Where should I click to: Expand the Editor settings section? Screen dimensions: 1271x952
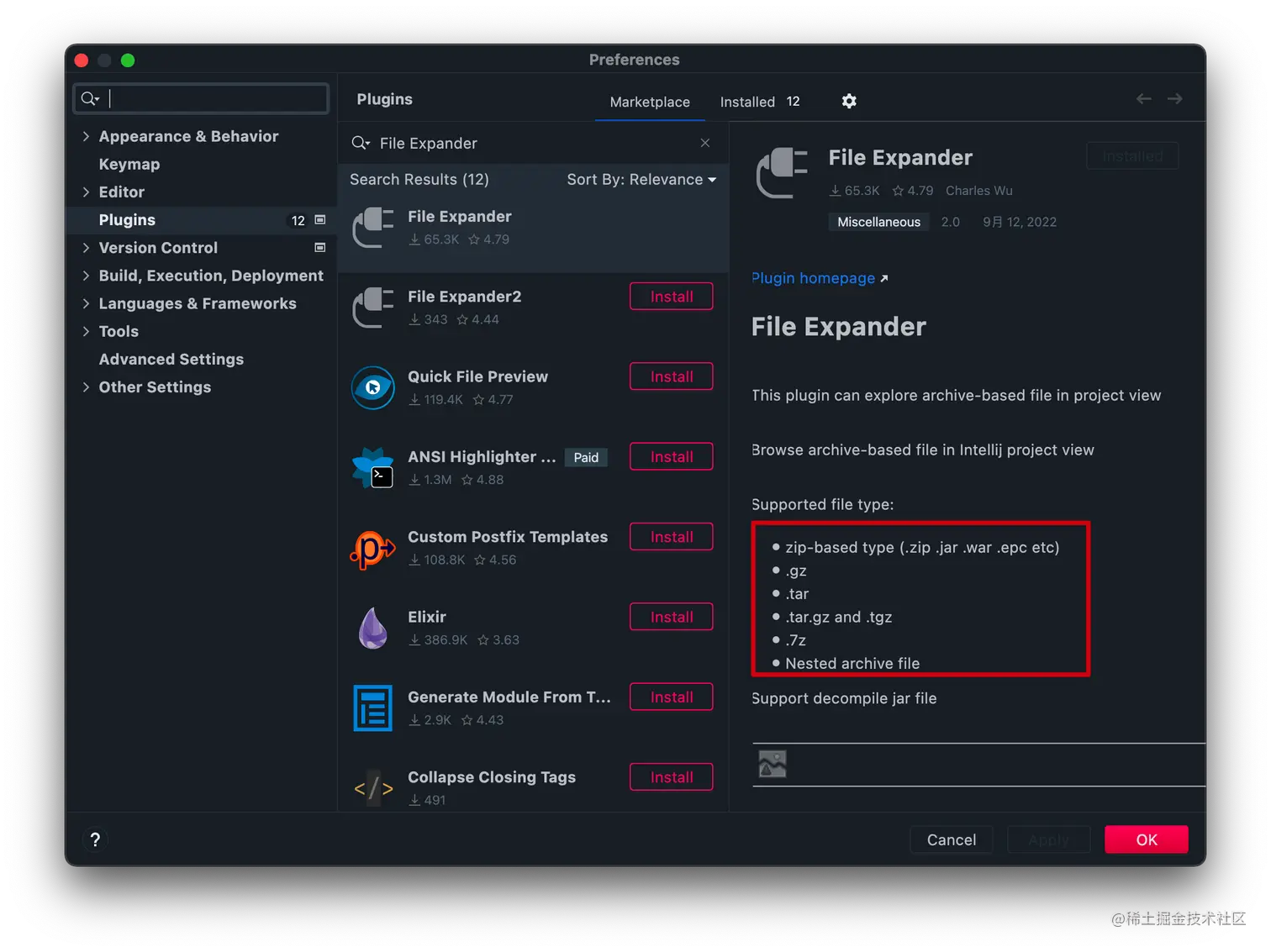[x=86, y=192]
